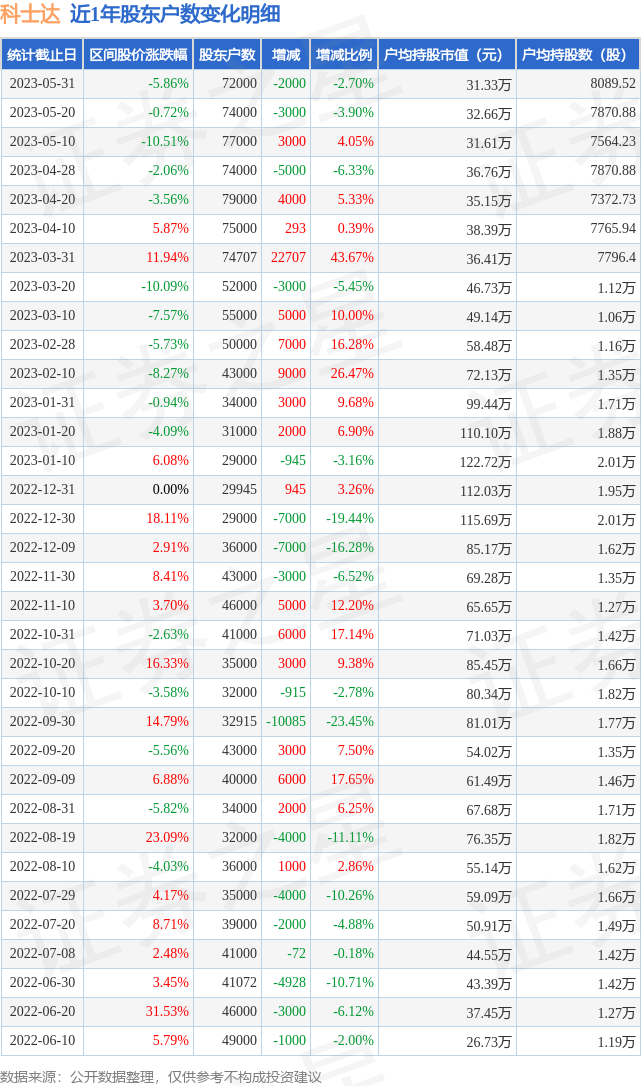Select the 2023-05-31 date cell
The image size is (641, 1086).
click(x=42, y=84)
